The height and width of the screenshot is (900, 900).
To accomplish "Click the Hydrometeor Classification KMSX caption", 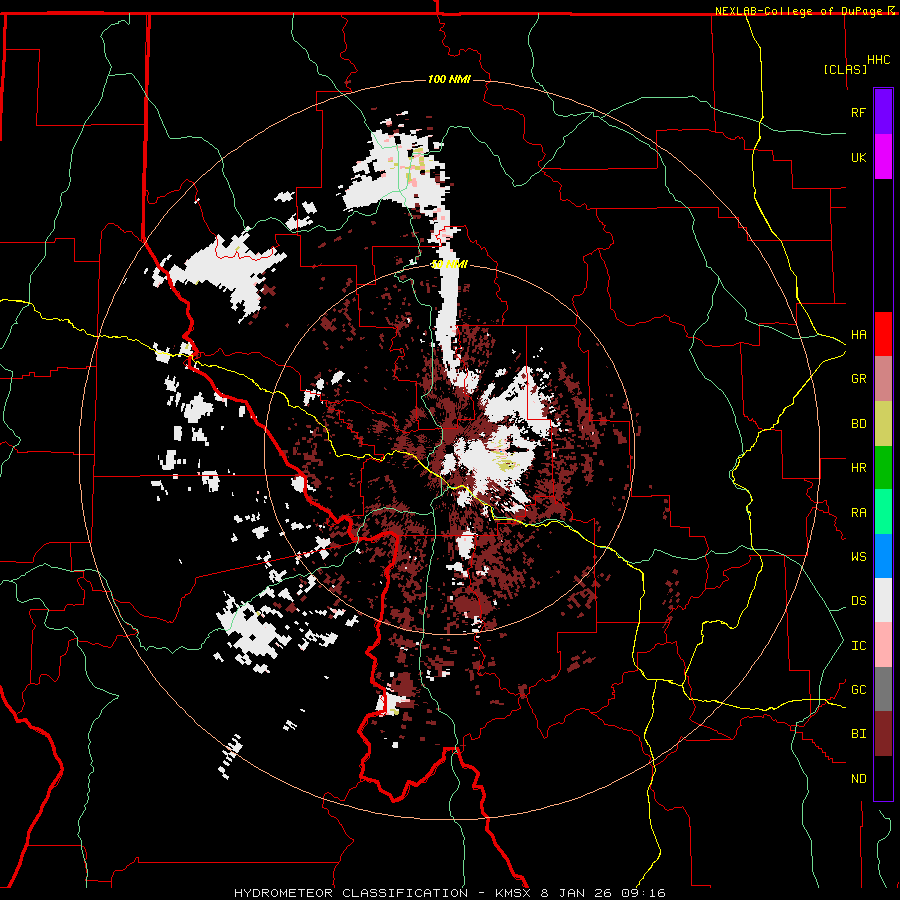I will 449,893.
